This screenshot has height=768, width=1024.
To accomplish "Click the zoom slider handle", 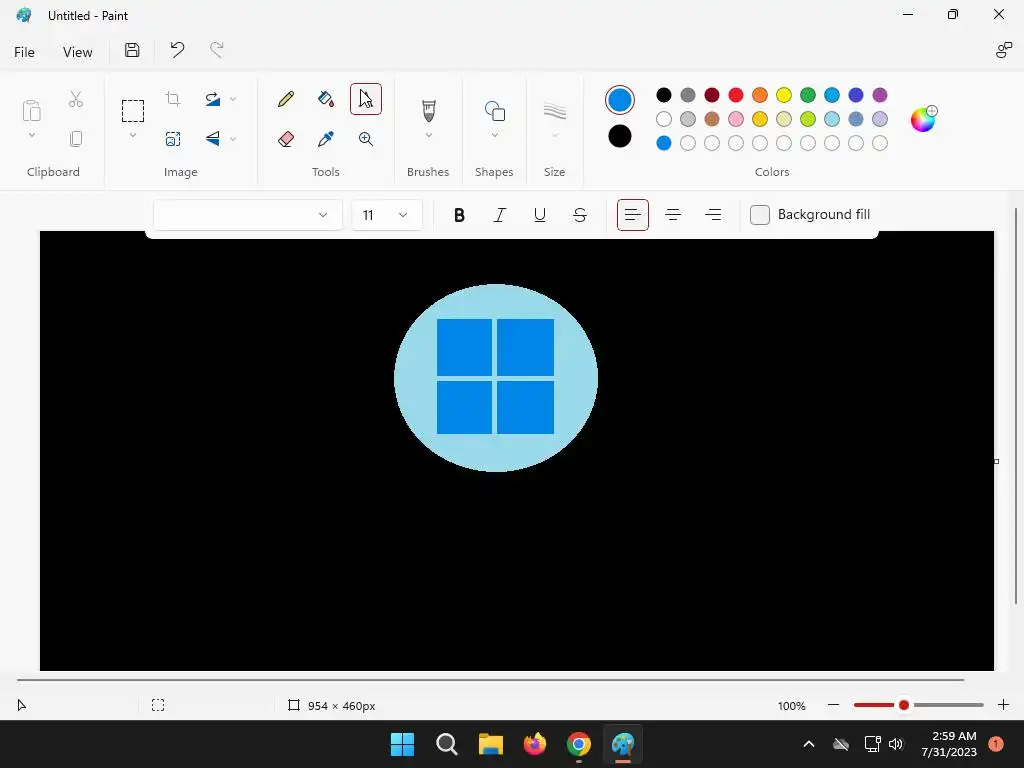I will pyautogui.click(x=904, y=705).
